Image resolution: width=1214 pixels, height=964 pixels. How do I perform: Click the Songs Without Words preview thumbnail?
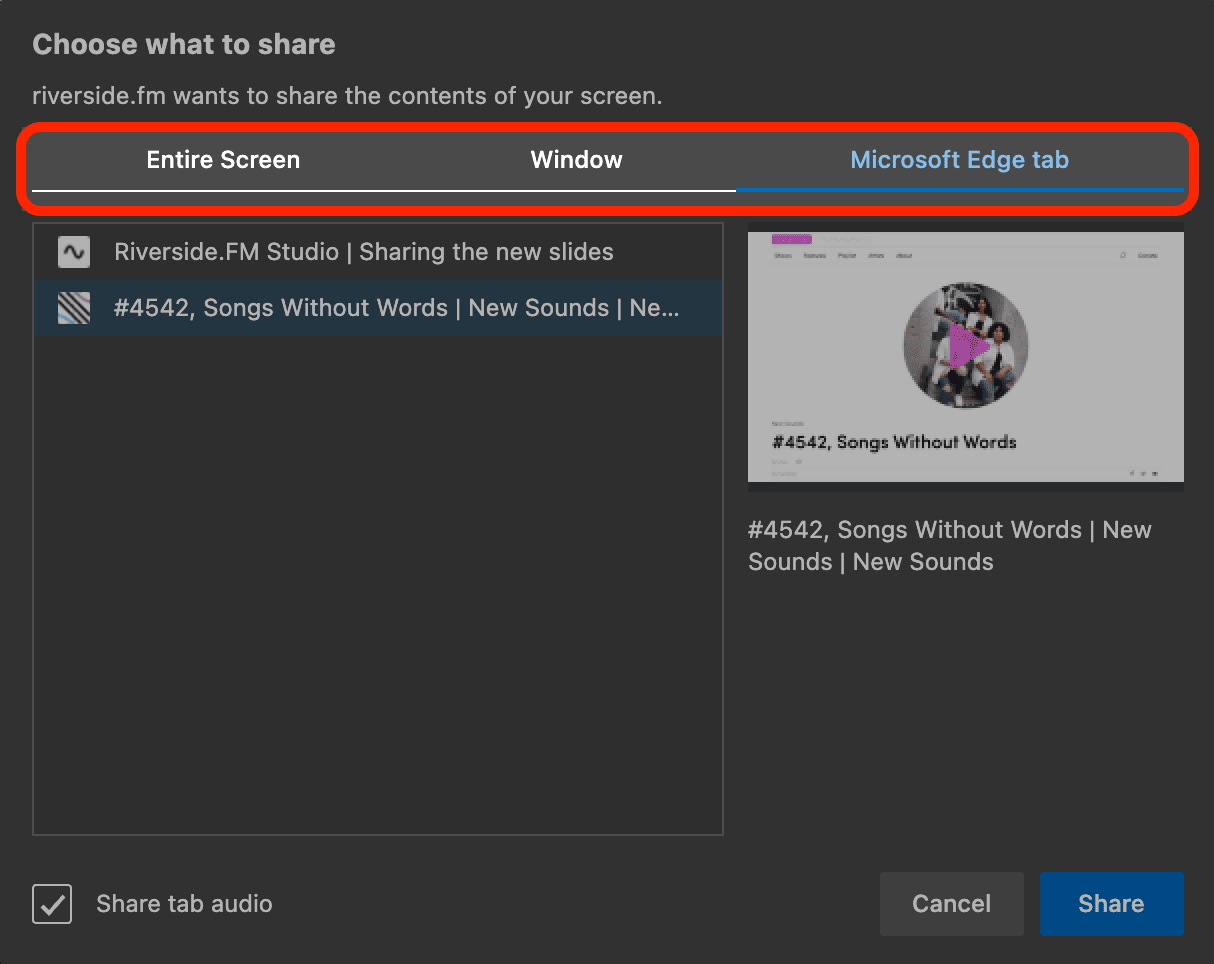966,357
